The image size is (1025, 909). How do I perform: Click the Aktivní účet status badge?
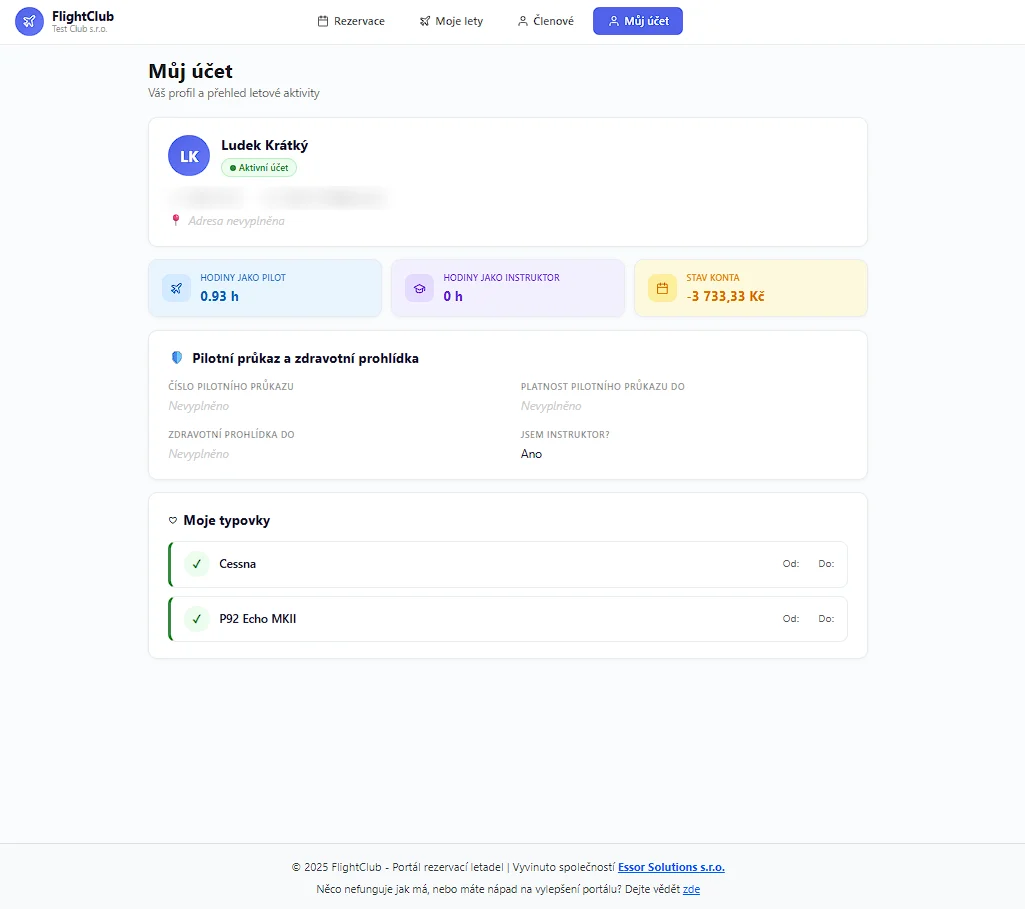(259, 168)
